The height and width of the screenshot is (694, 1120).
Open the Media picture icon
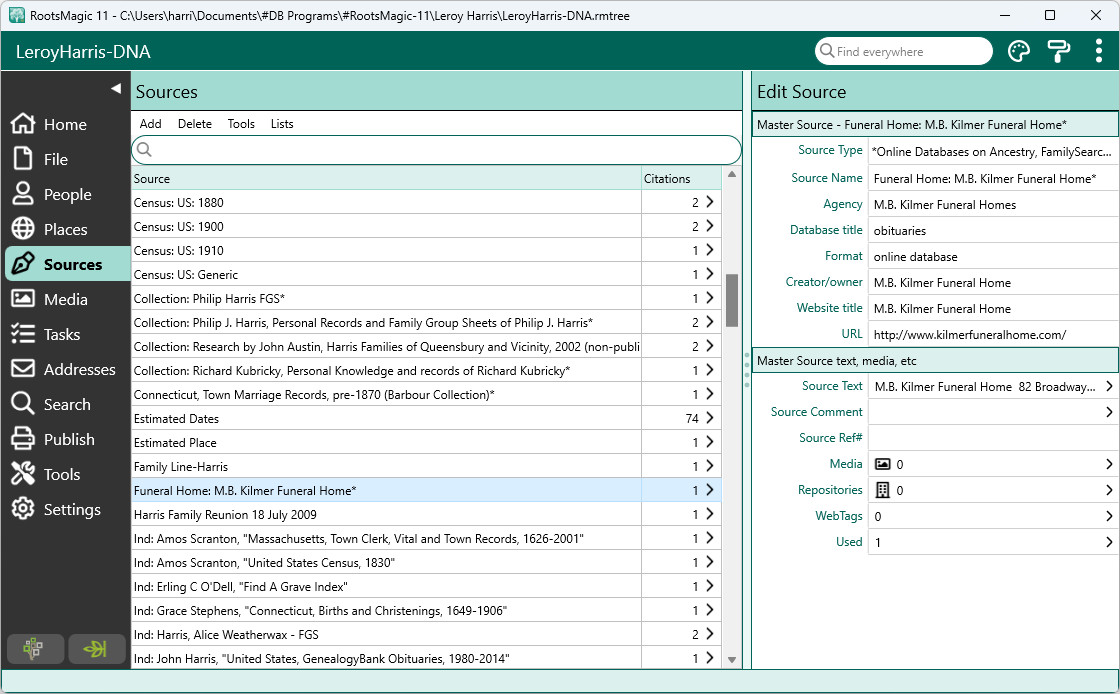[x=23, y=299]
